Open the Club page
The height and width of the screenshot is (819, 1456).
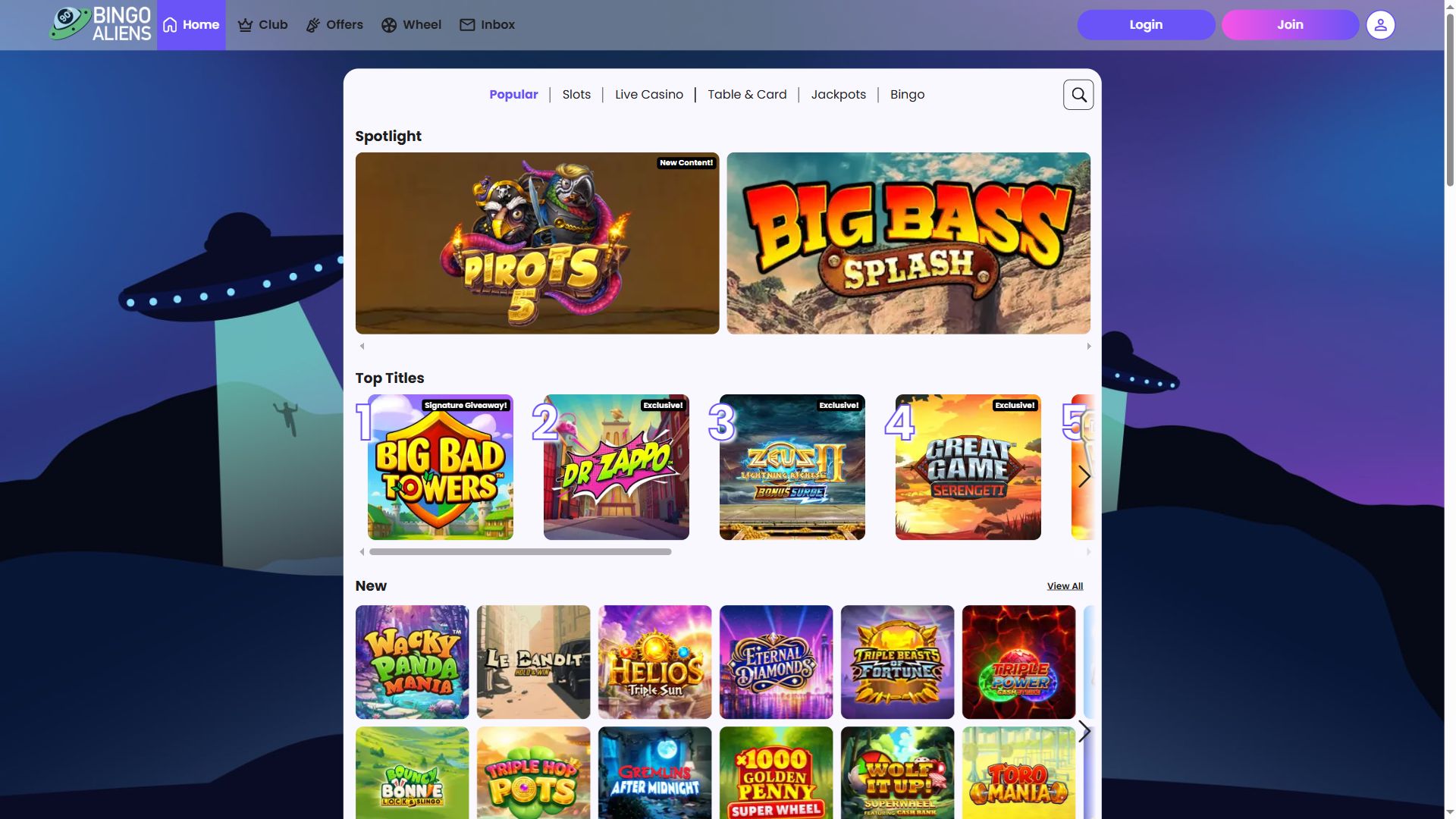coord(262,25)
